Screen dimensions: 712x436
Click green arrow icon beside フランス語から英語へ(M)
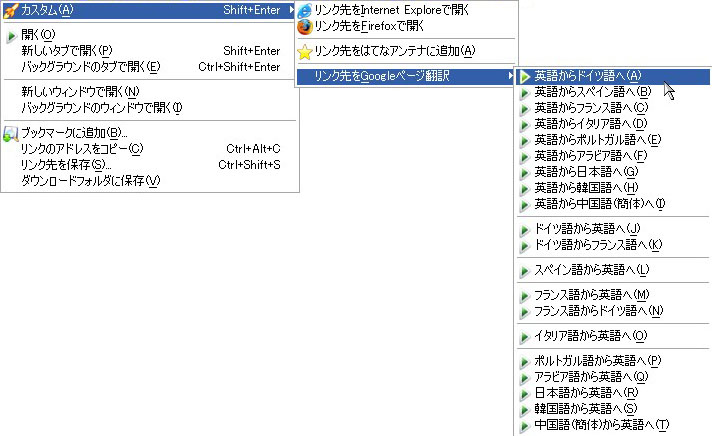tap(525, 296)
